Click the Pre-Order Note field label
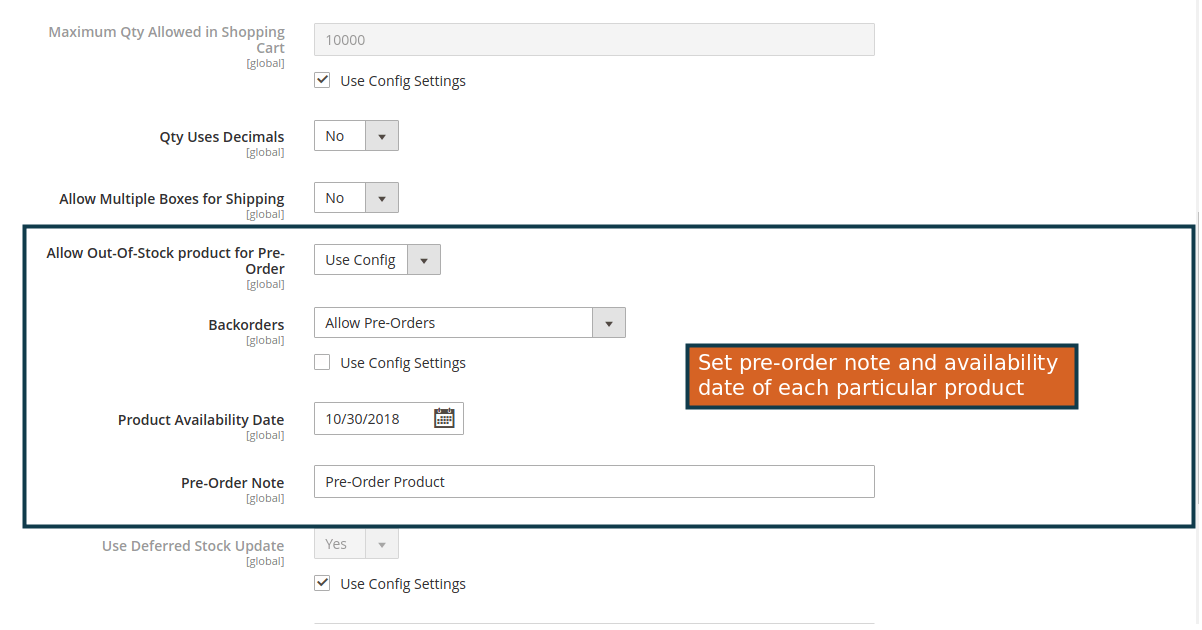The width and height of the screenshot is (1202, 630). coord(232,483)
